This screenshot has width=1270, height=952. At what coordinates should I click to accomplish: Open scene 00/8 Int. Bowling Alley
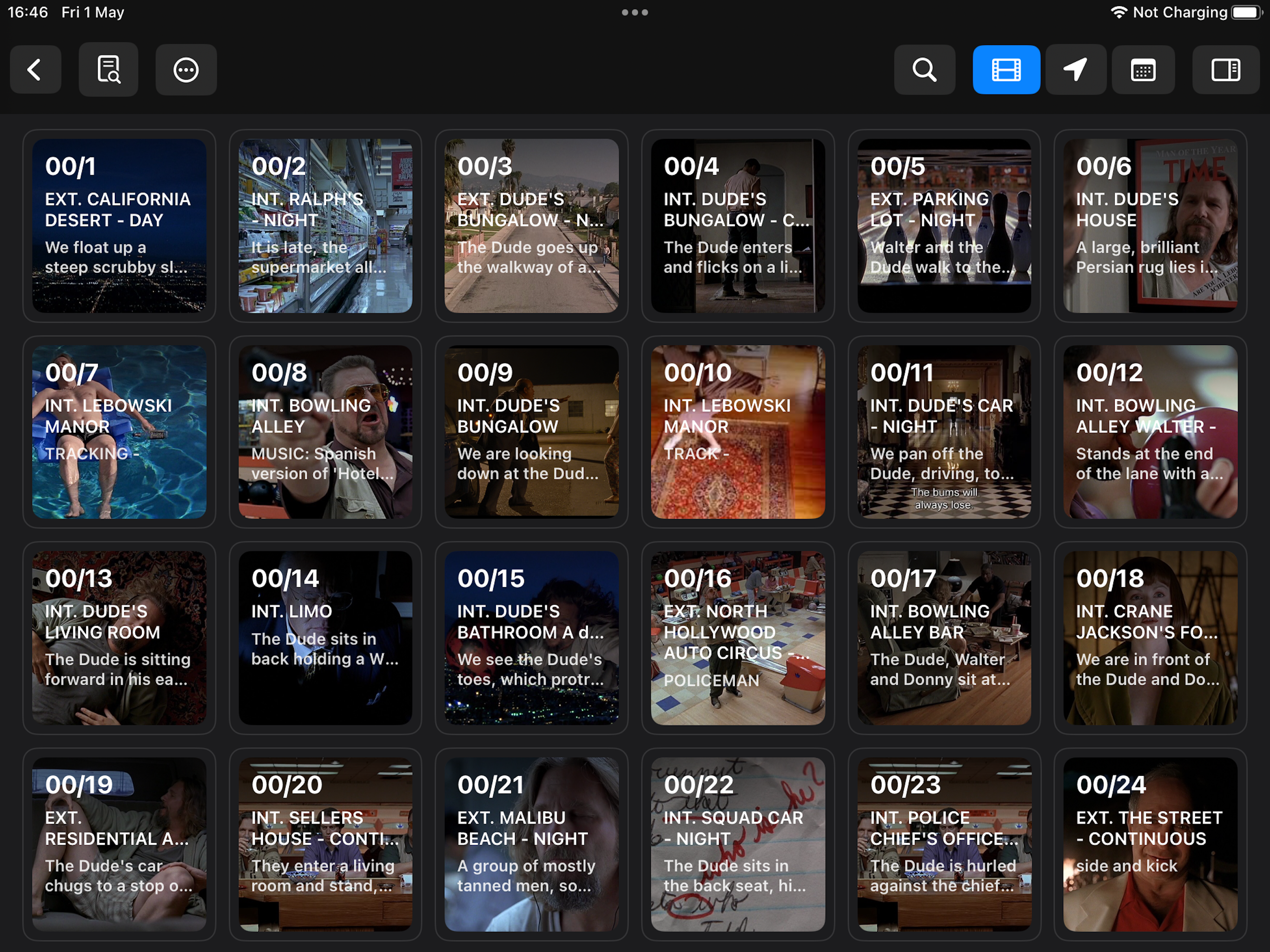(325, 432)
